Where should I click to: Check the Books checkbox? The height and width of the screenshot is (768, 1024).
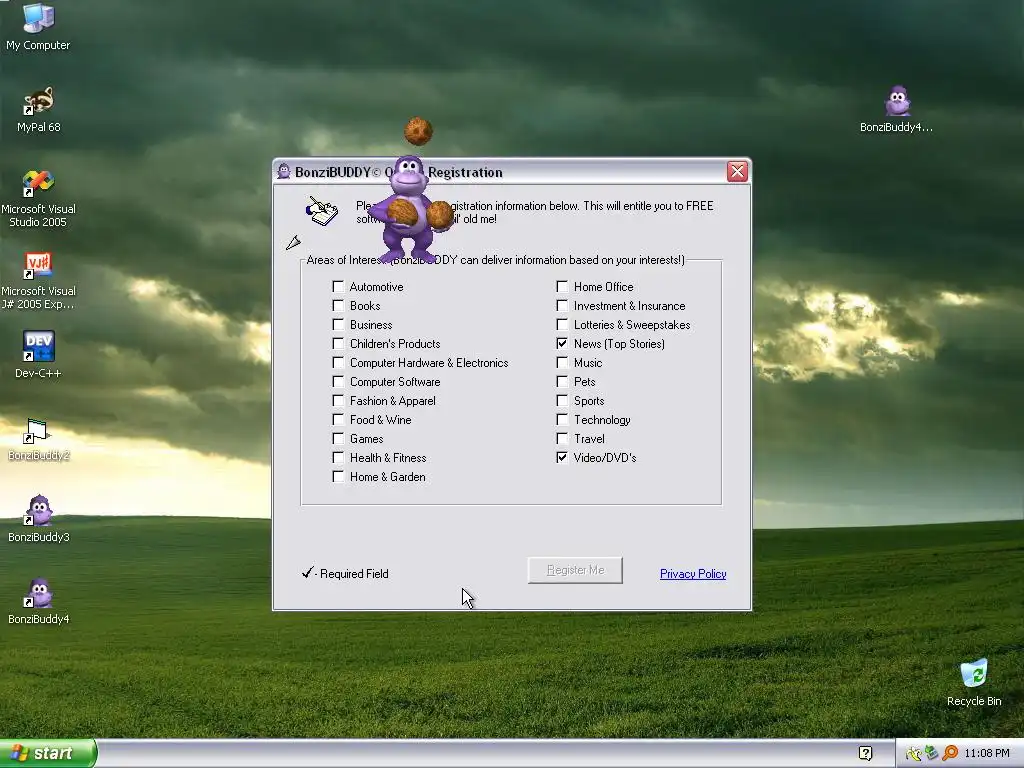coord(338,305)
